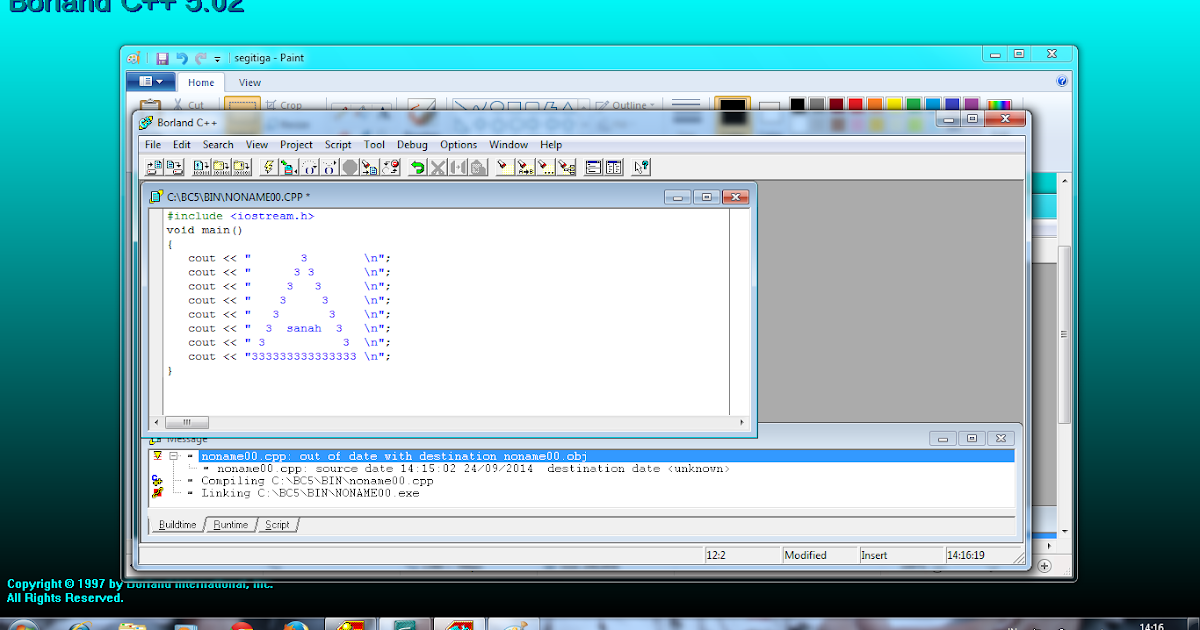Click the 'Modified' status bar field

pos(819,555)
